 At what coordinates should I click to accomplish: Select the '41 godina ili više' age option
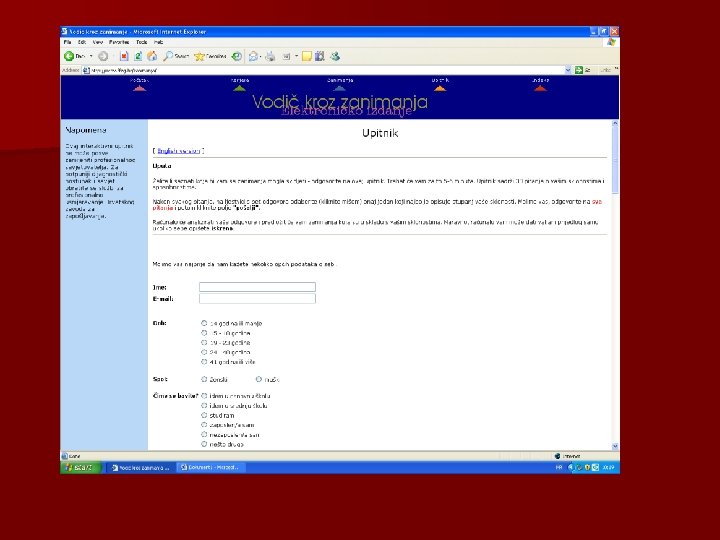coord(204,362)
